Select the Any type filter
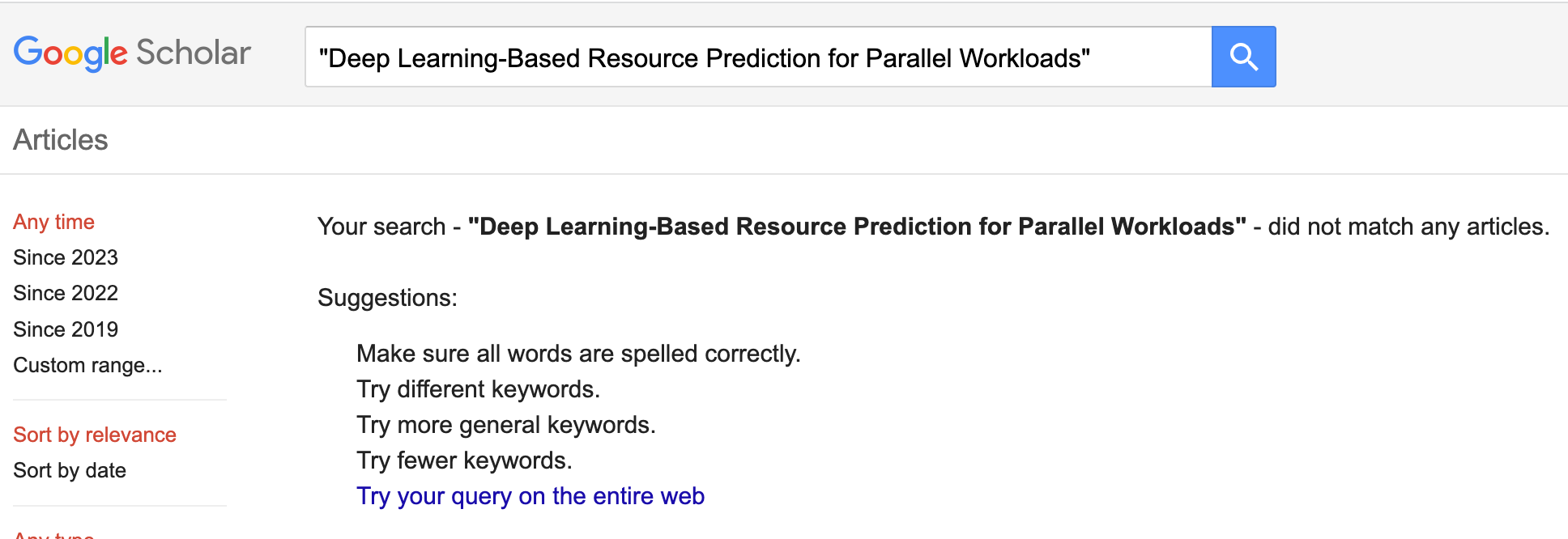The height and width of the screenshot is (539, 1568). point(53,534)
